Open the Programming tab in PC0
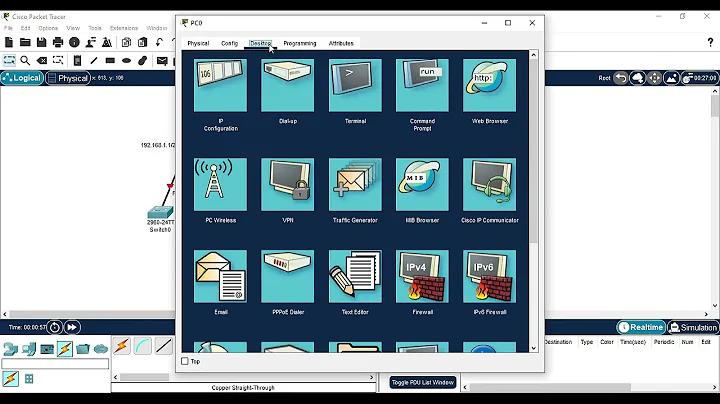This screenshot has width=720, height=404. coord(300,43)
